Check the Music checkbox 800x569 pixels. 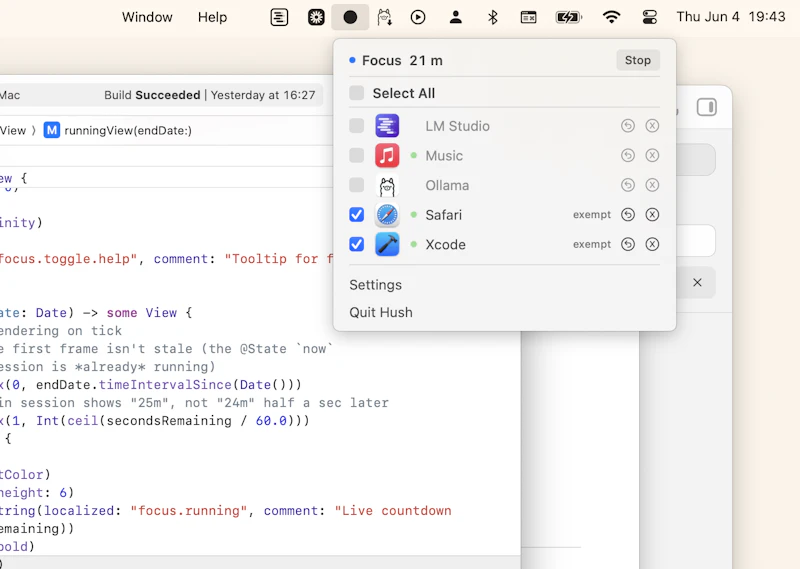357,155
